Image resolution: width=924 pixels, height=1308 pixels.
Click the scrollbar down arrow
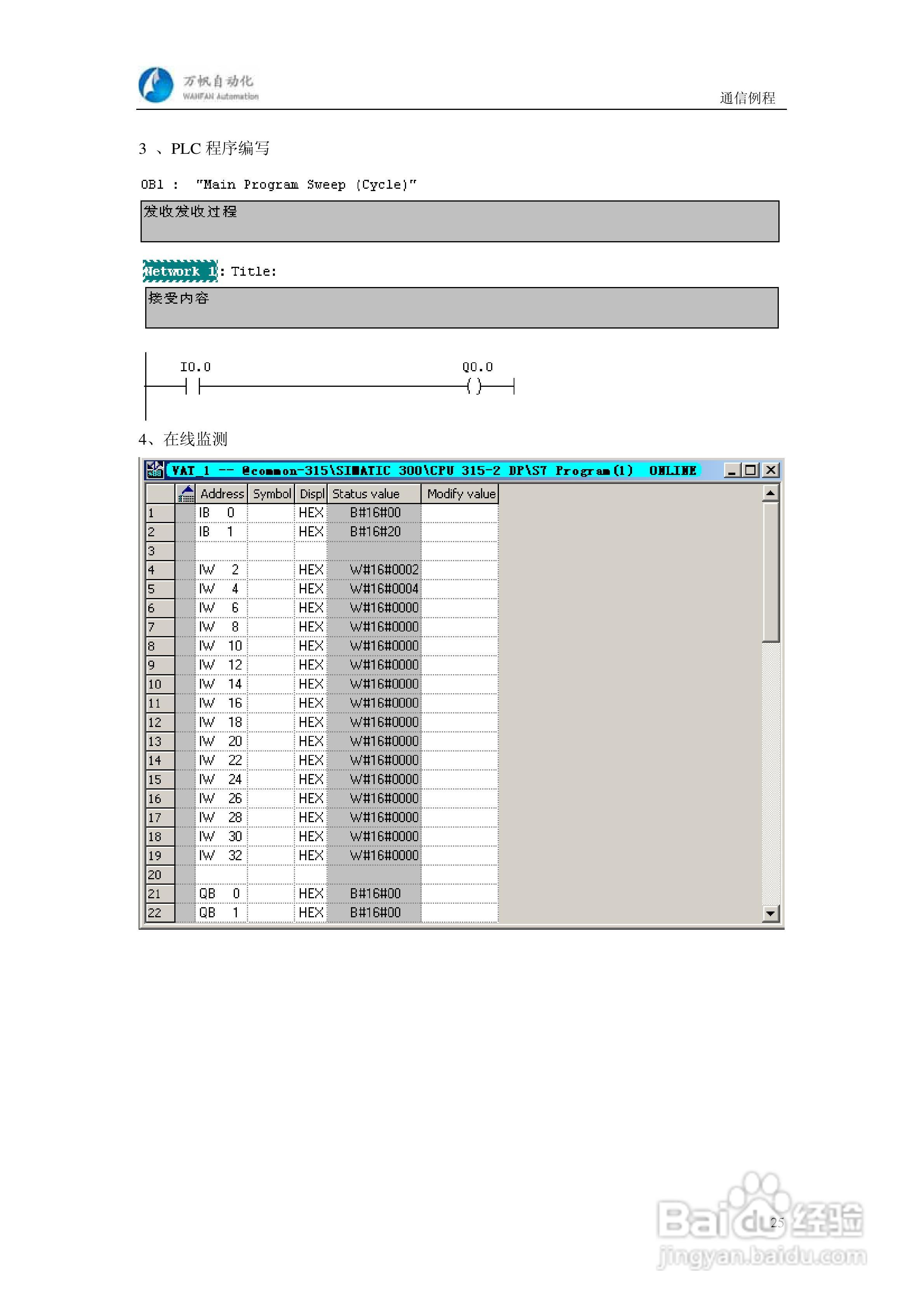[770, 913]
